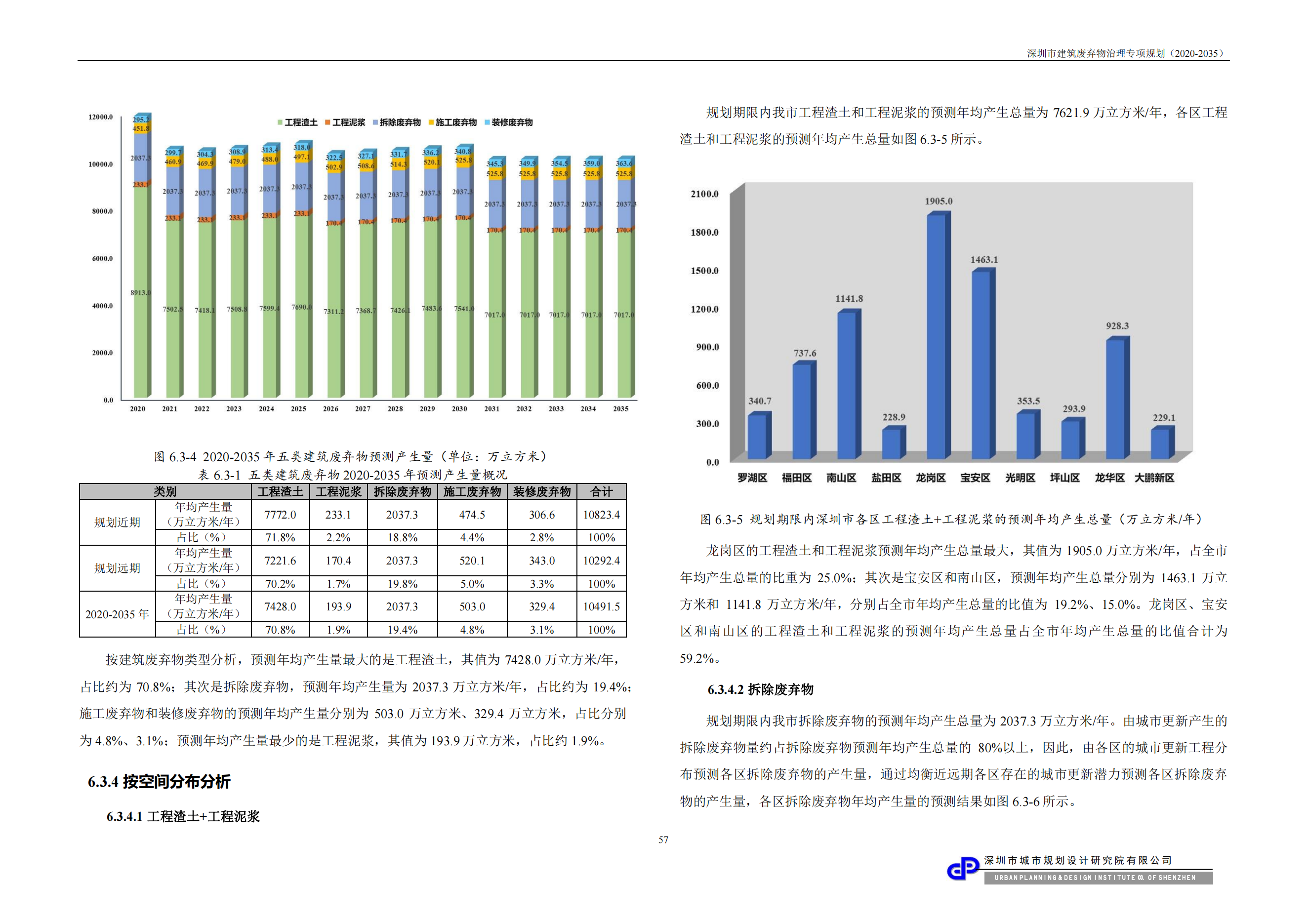This screenshot has width=1307, height=924.
Task: Click table cell 7428.0
Action: 280,607
